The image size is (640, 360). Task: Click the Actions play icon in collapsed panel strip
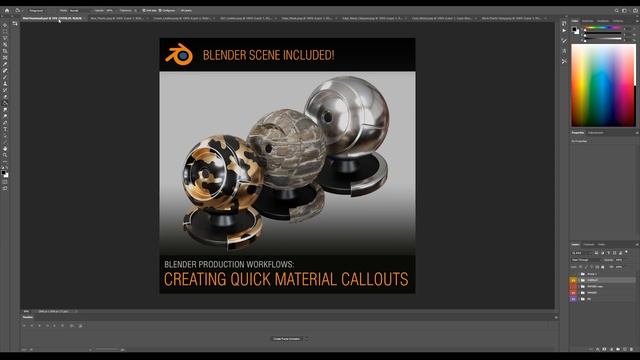[564, 31]
